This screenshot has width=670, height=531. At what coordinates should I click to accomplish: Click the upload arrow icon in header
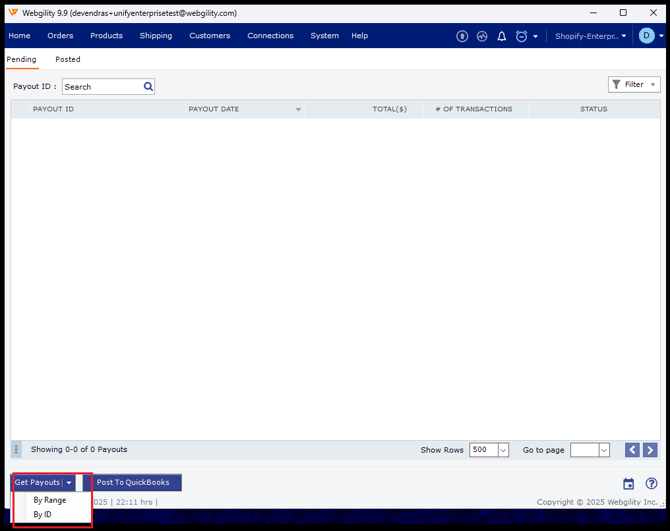[462, 36]
